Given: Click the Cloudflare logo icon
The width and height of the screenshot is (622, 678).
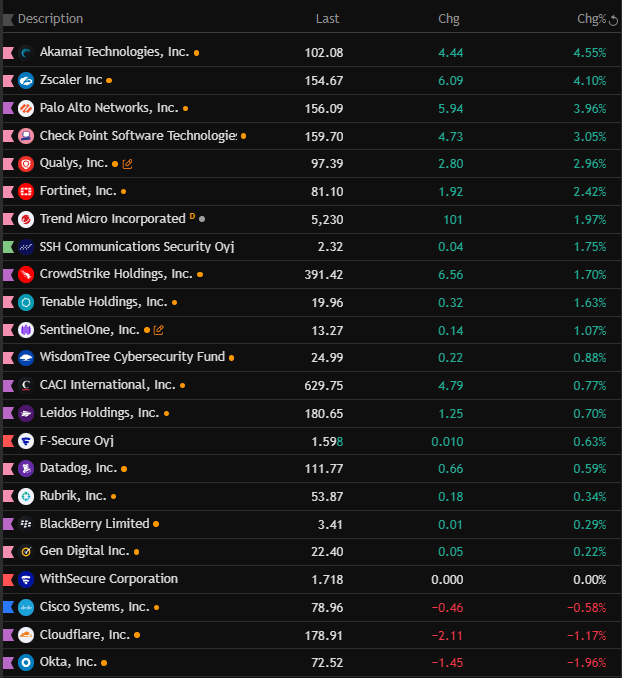Looking at the screenshot, I should [x=26, y=635].
